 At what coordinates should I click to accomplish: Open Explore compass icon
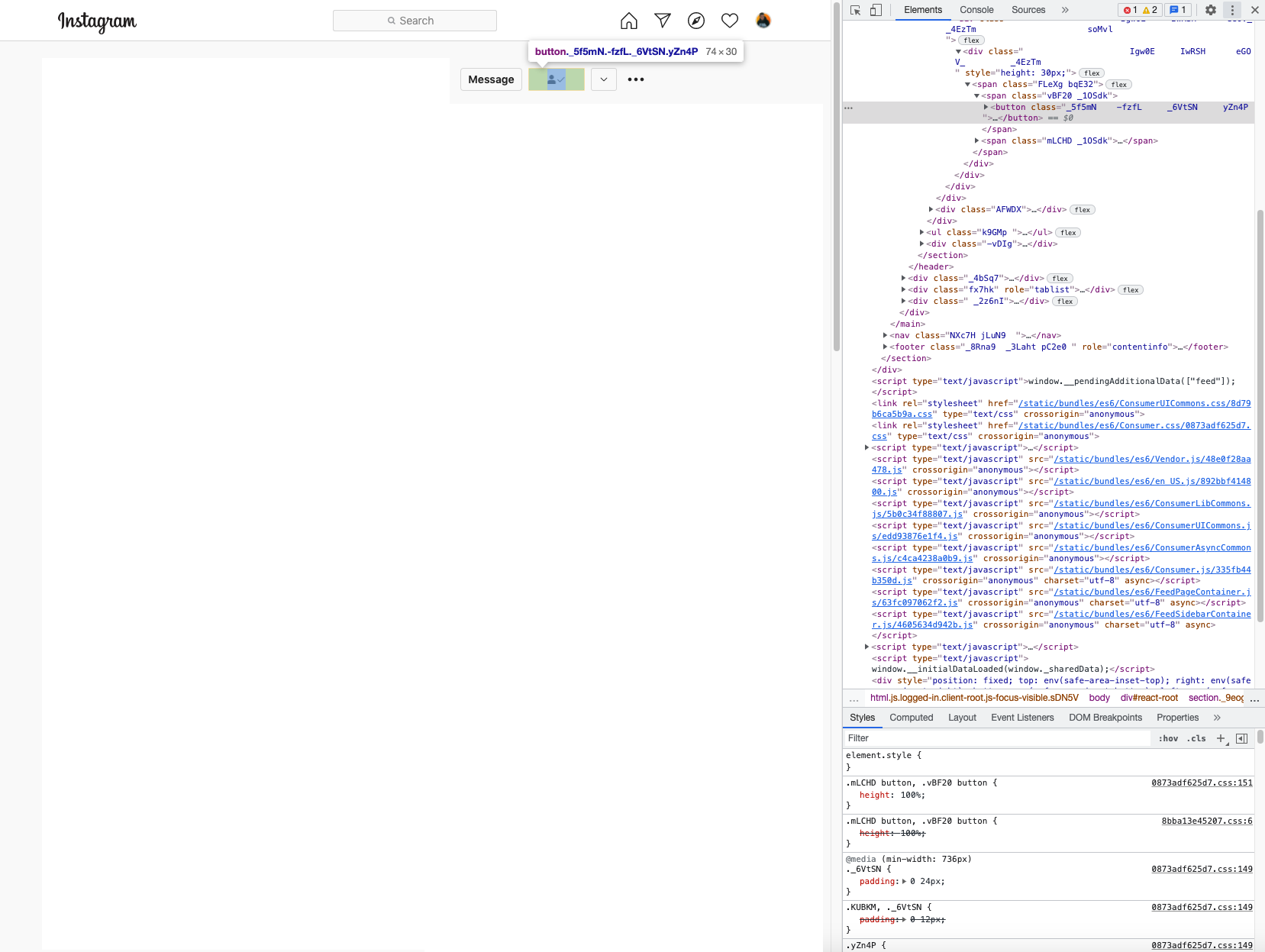click(696, 21)
